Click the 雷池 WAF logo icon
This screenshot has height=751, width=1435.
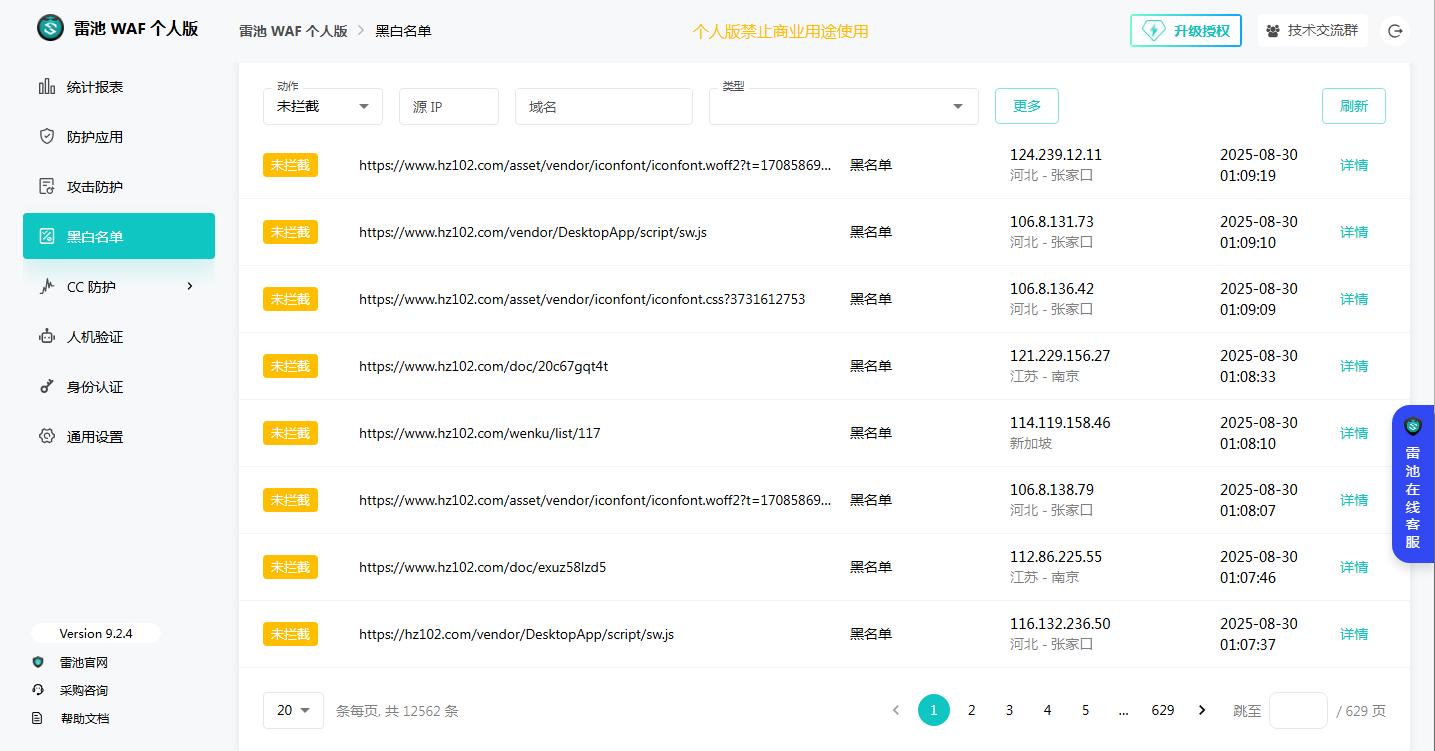click(x=50, y=28)
